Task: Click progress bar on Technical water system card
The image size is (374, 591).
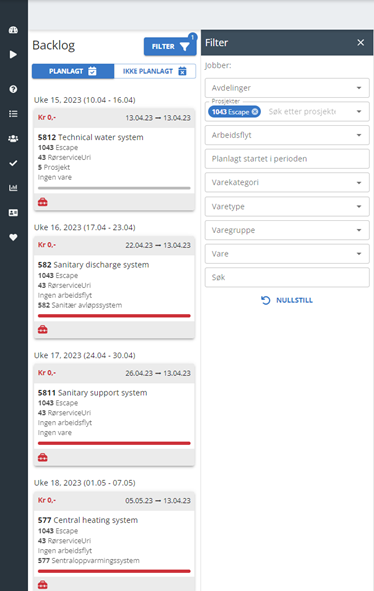Action: pos(114,188)
